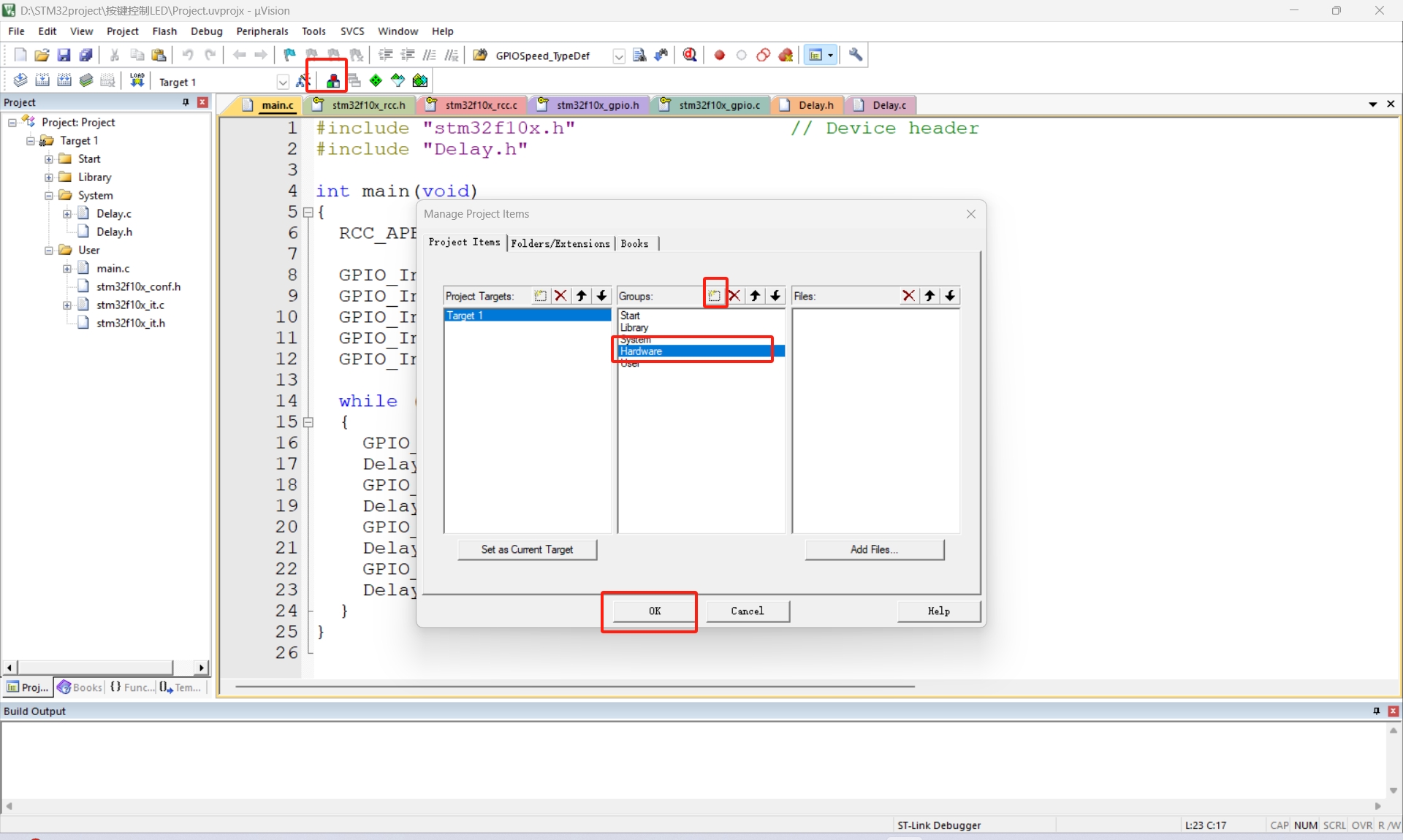Viewport: 1403px width, 840px height.
Task: Click the Manage Project Items toolbar icon
Action: [332, 81]
